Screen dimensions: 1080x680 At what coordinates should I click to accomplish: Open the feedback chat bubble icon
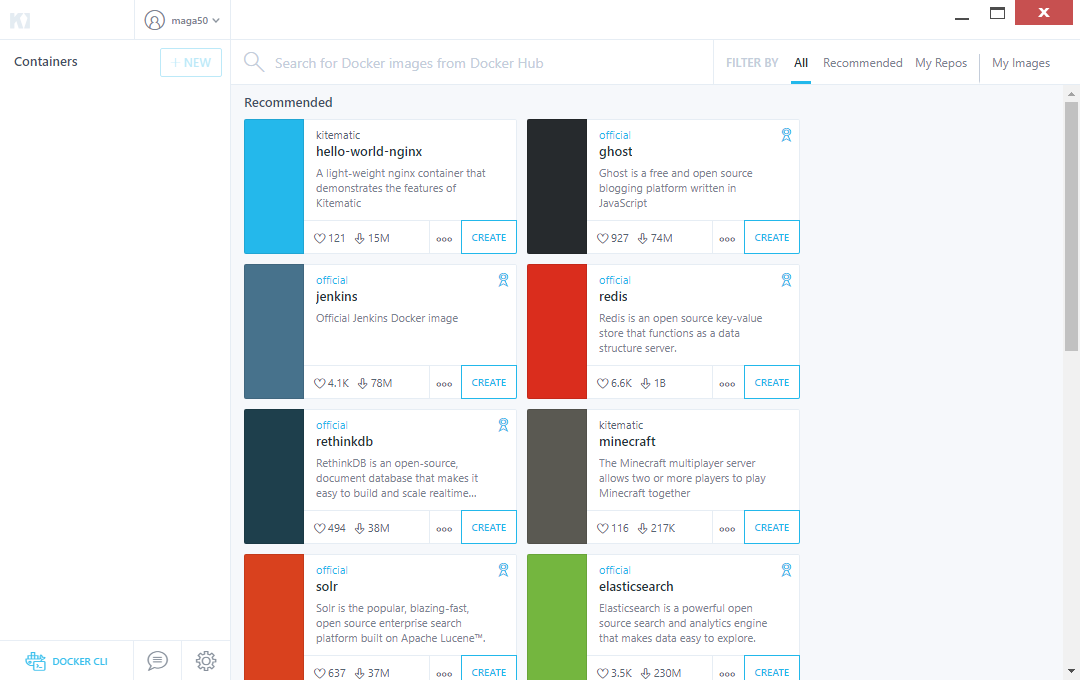coord(157,661)
